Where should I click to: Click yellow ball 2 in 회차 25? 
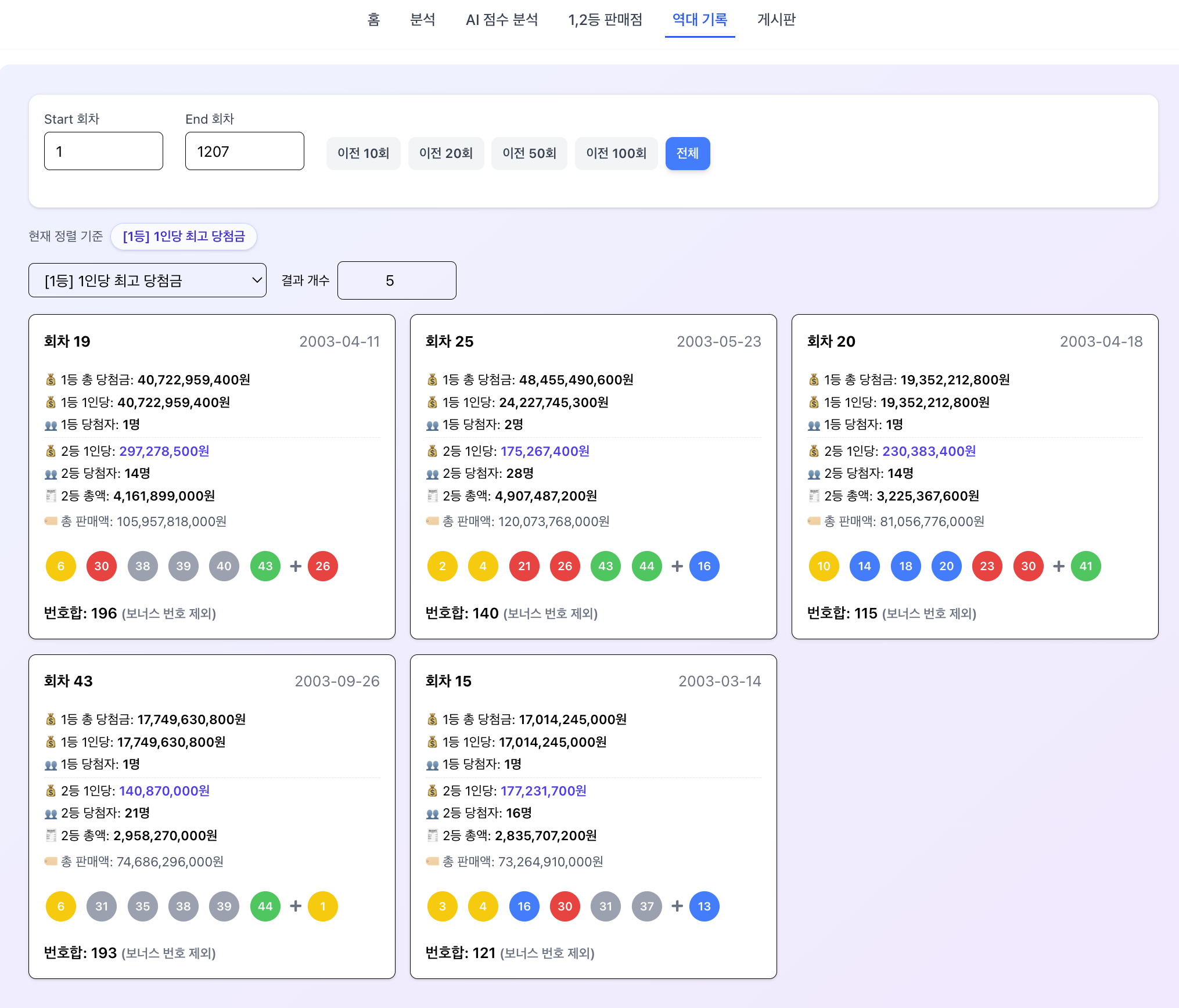[x=443, y=566]
